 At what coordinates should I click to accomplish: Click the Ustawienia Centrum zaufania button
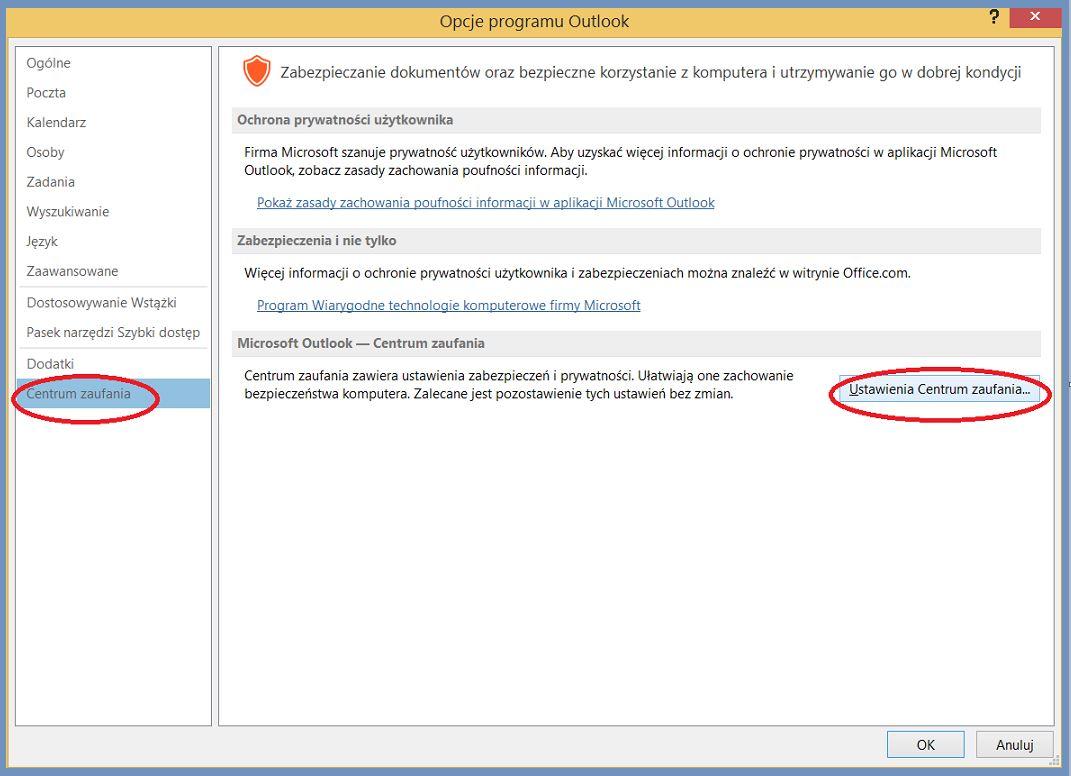tap(939, 389)
